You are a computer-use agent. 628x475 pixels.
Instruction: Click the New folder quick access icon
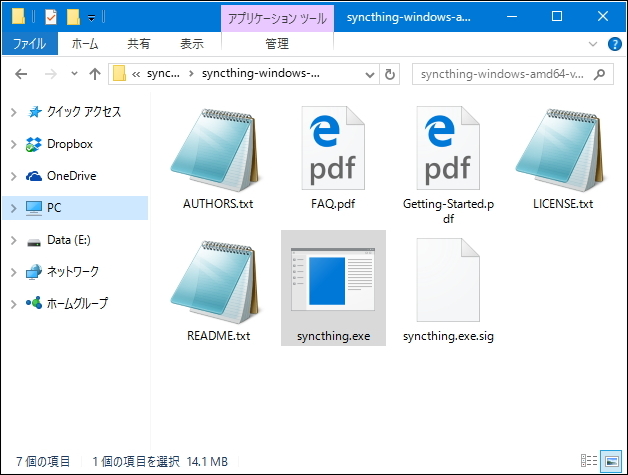pos(73,17)
